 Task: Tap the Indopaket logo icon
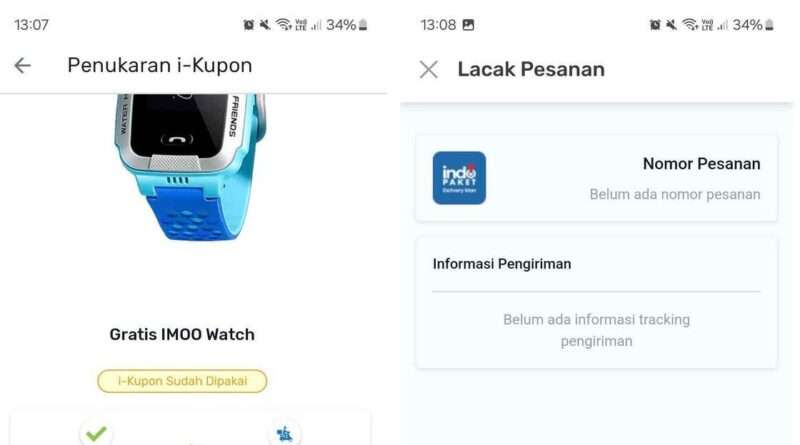coord(459,178)
